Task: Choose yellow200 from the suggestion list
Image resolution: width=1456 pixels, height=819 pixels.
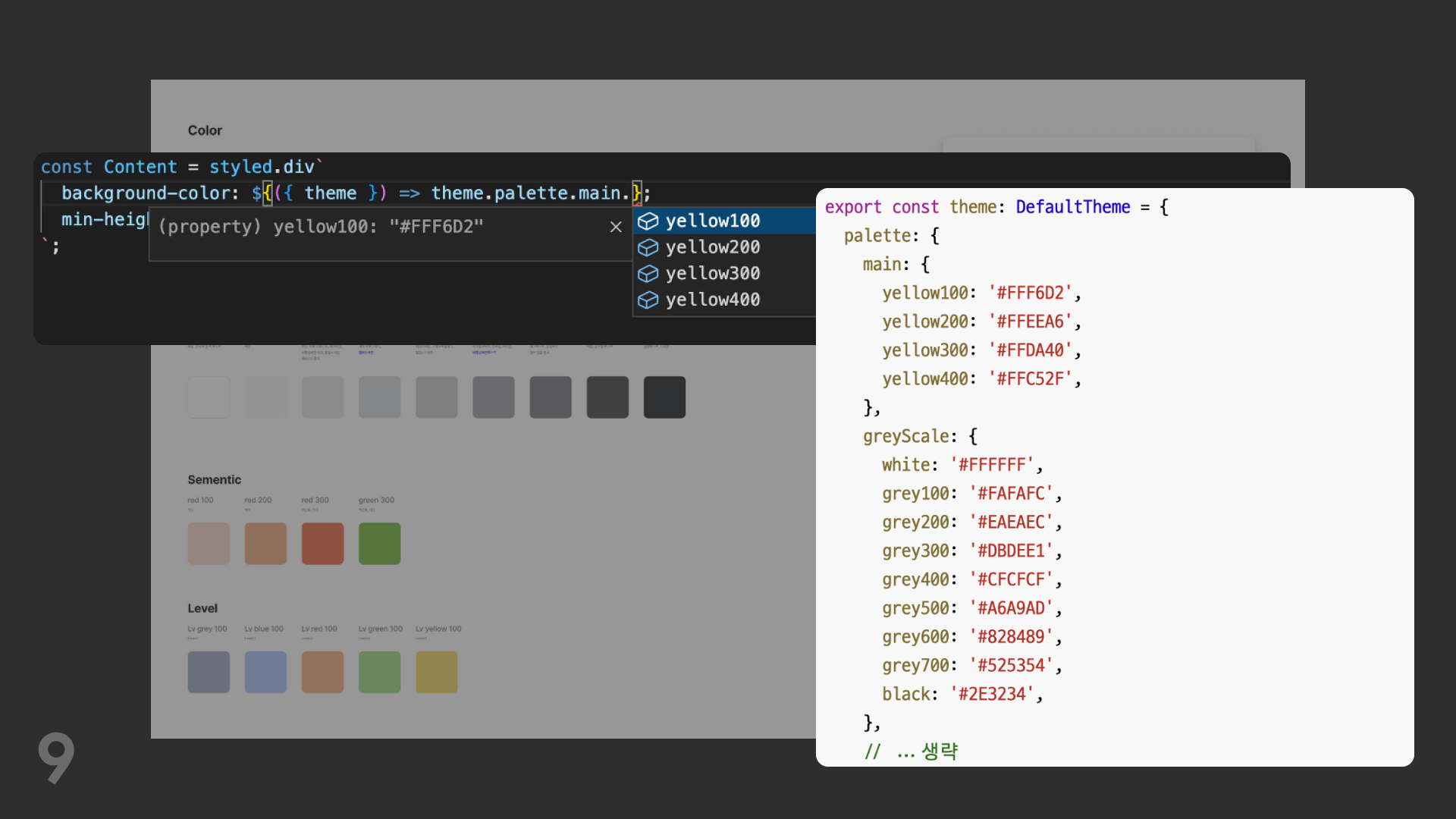Action: 713,247
